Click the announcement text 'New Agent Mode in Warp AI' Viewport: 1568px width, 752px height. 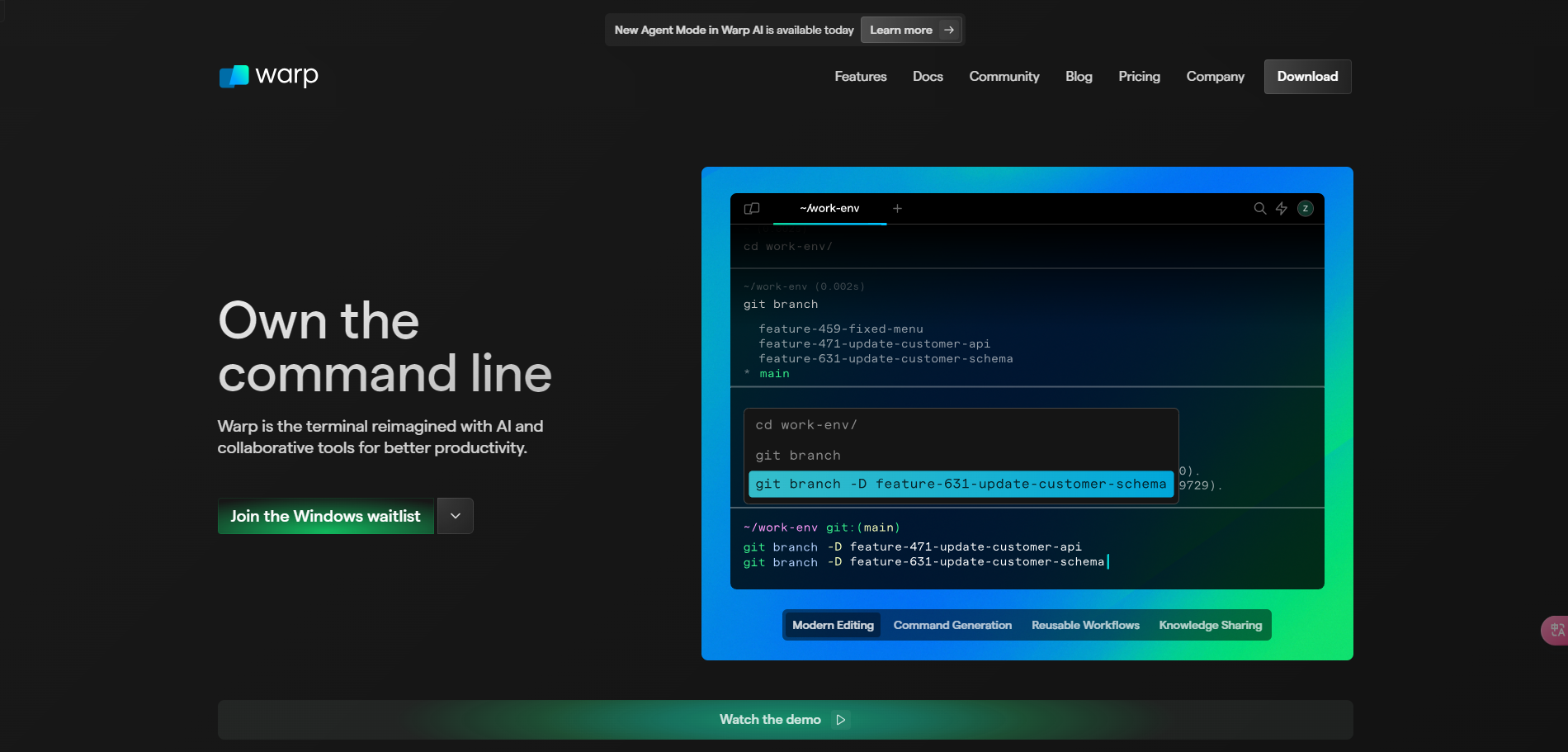688,31
